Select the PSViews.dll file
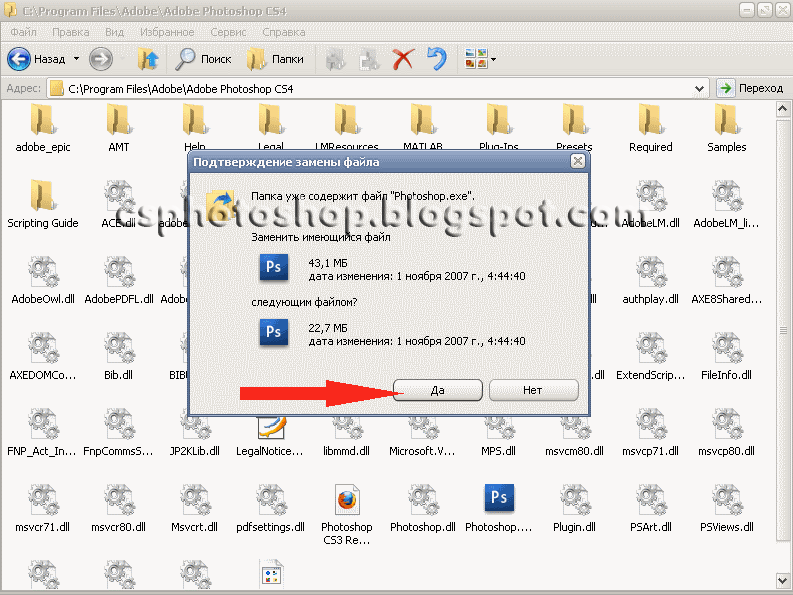This screenshot has height=595, width=793. [727, 507]
